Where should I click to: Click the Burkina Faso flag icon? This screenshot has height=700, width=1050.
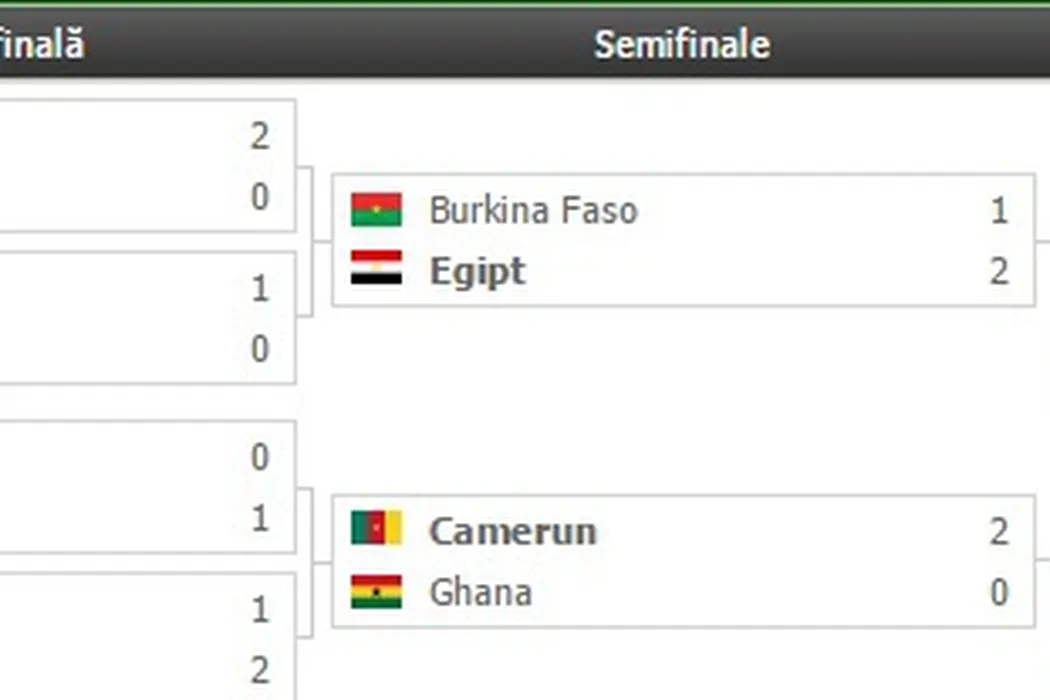tap(376, 210)
